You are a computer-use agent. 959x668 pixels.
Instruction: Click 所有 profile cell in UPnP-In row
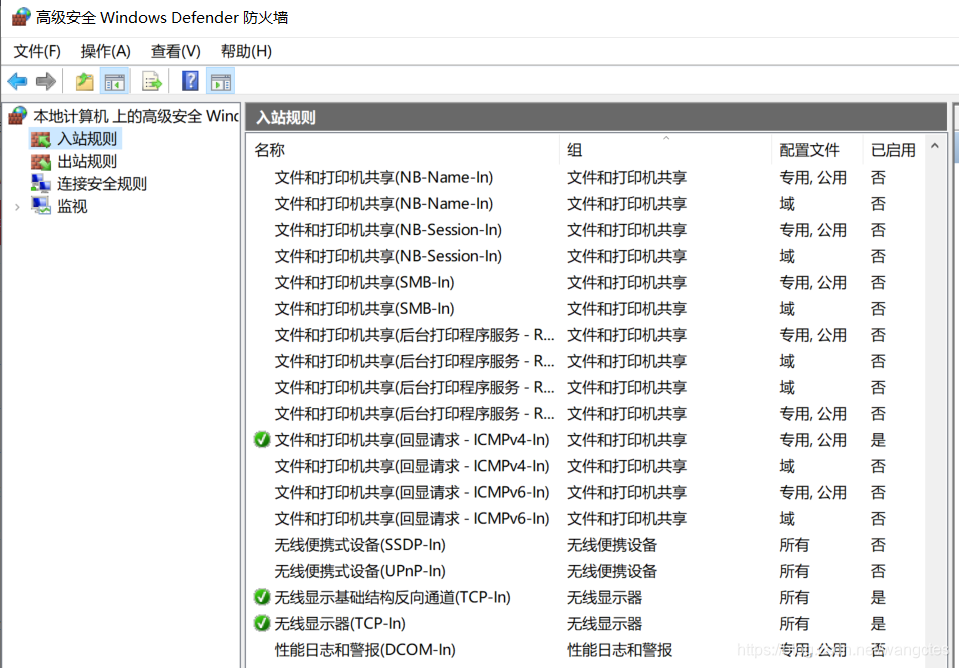[x=794, y=571]
